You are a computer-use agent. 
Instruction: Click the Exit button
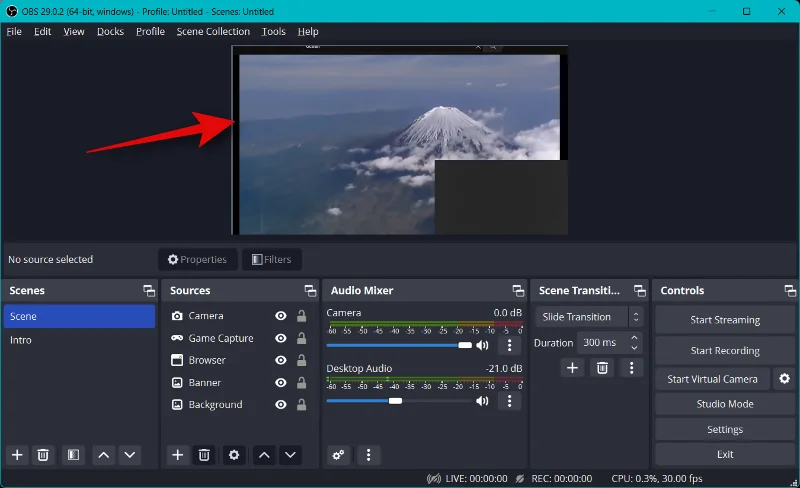pyautogui.click(x=725, y=454)
